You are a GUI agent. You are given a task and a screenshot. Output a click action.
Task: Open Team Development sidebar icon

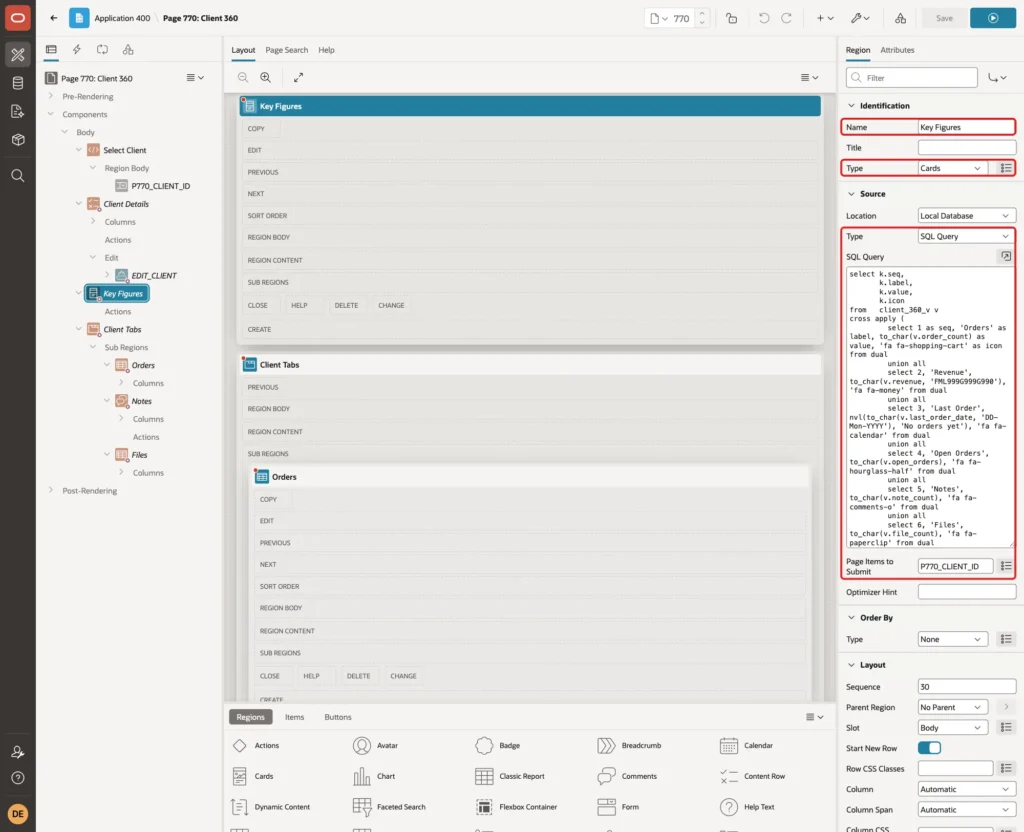(18, 112)
